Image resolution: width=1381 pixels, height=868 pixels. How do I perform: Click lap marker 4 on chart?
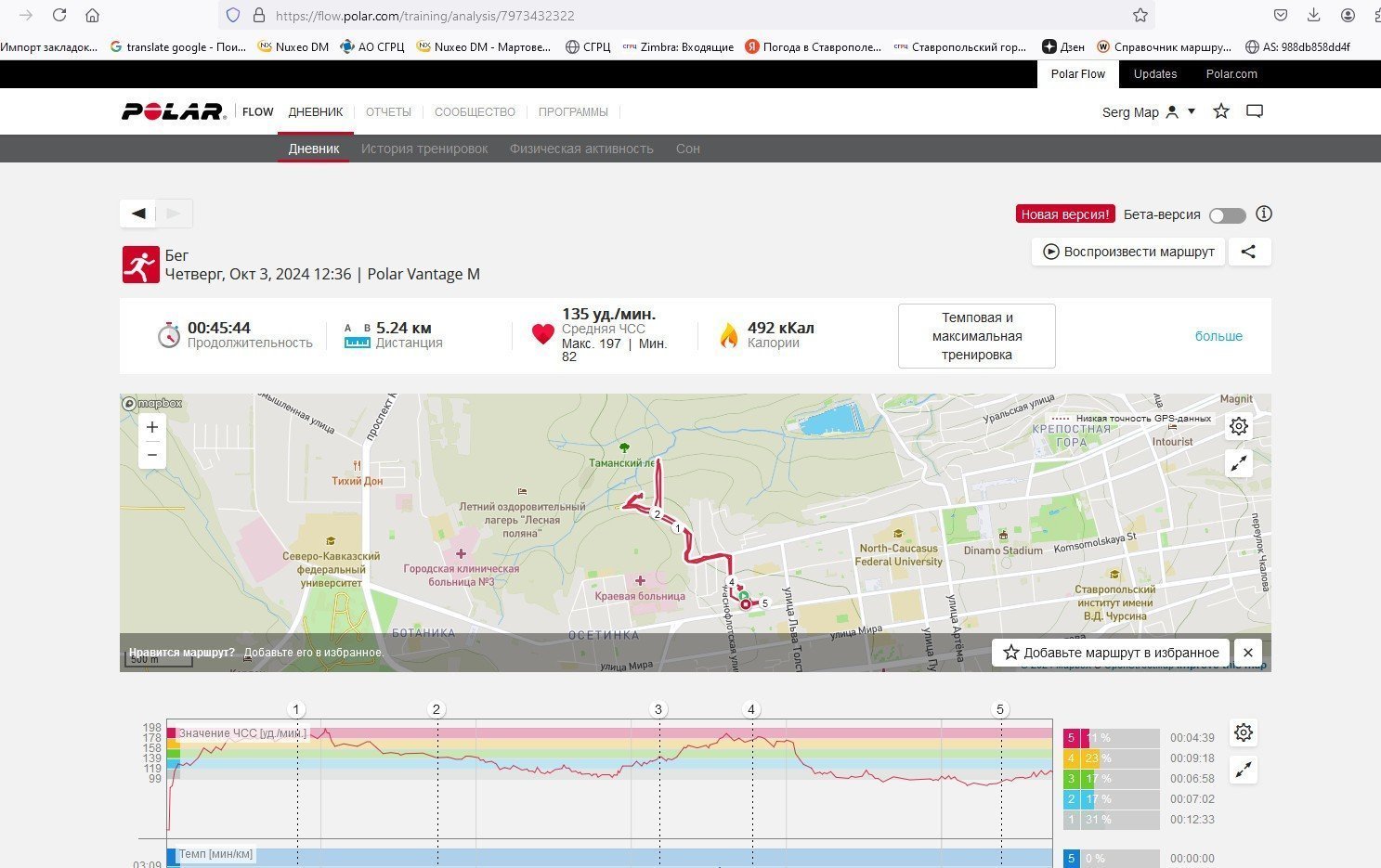(751, 710)
